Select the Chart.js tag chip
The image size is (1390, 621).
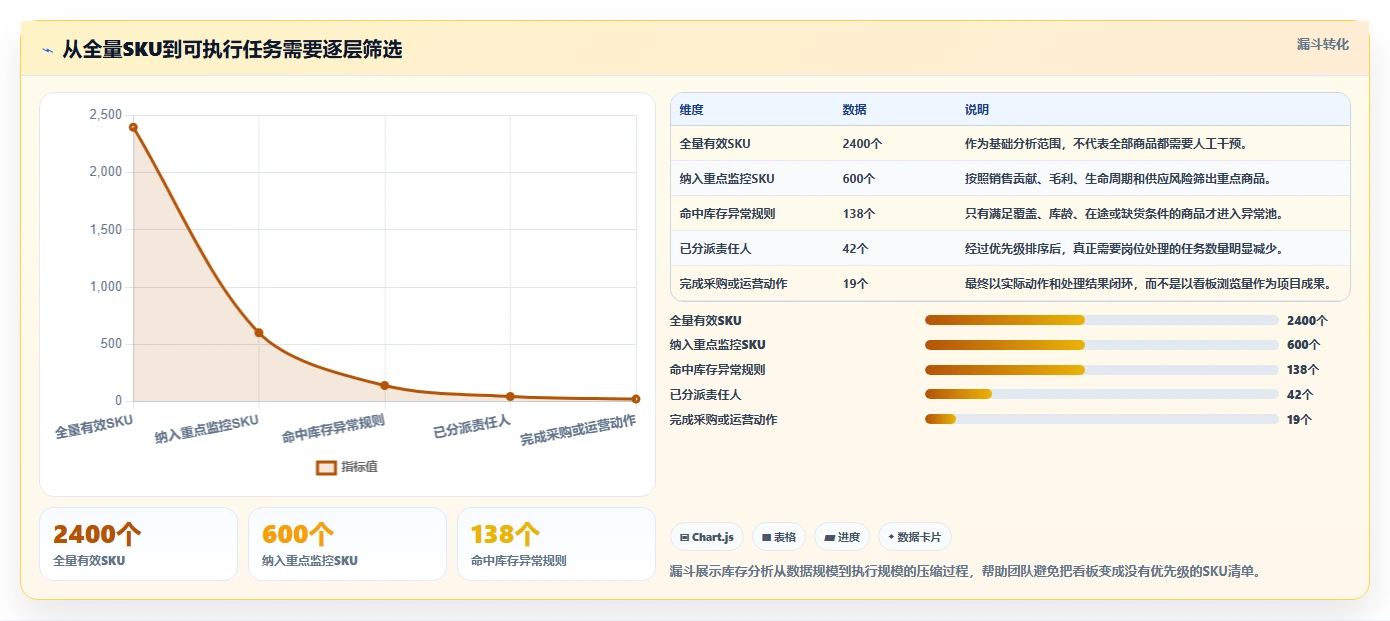[x=706, y=537]
